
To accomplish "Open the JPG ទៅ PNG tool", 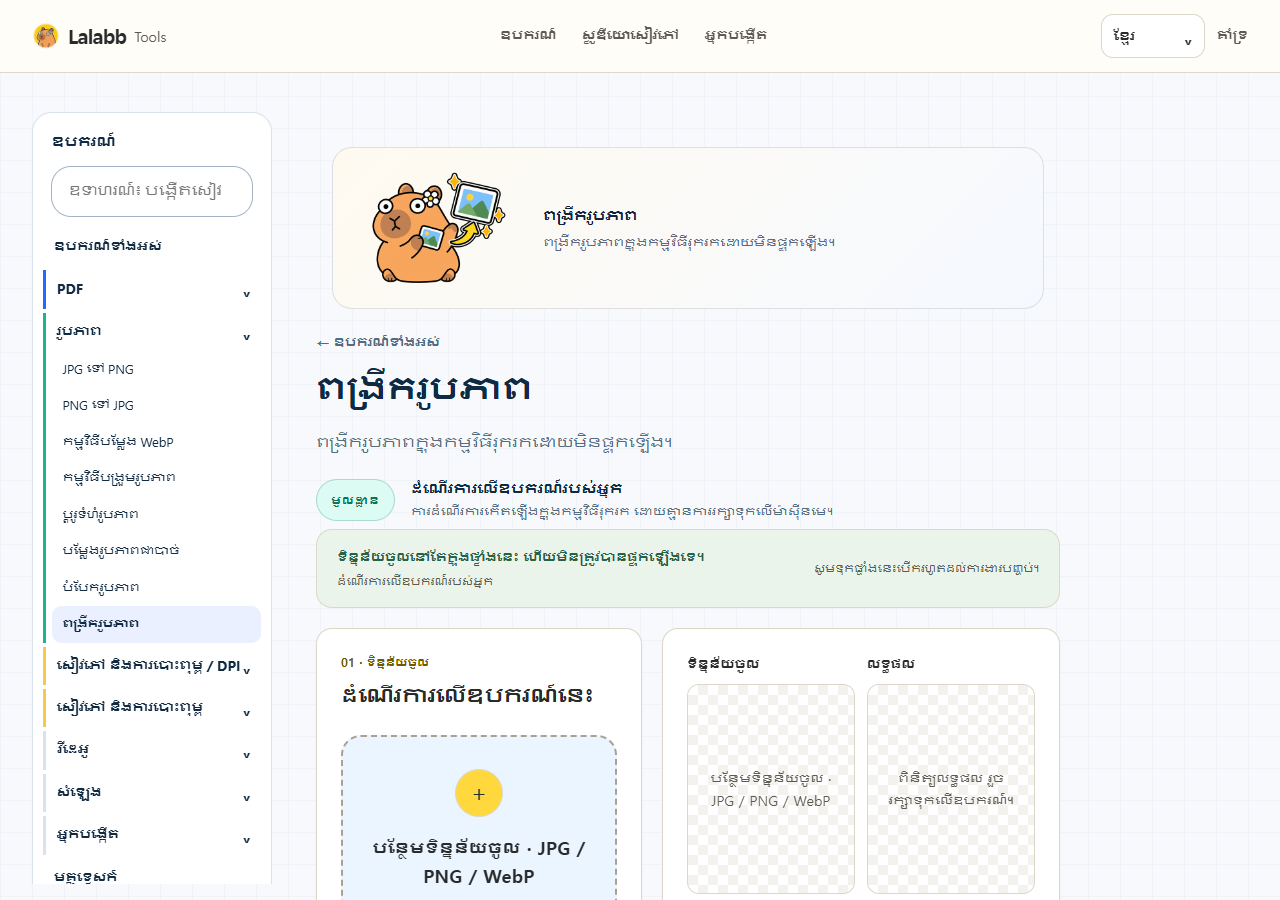I will [156, 369].
